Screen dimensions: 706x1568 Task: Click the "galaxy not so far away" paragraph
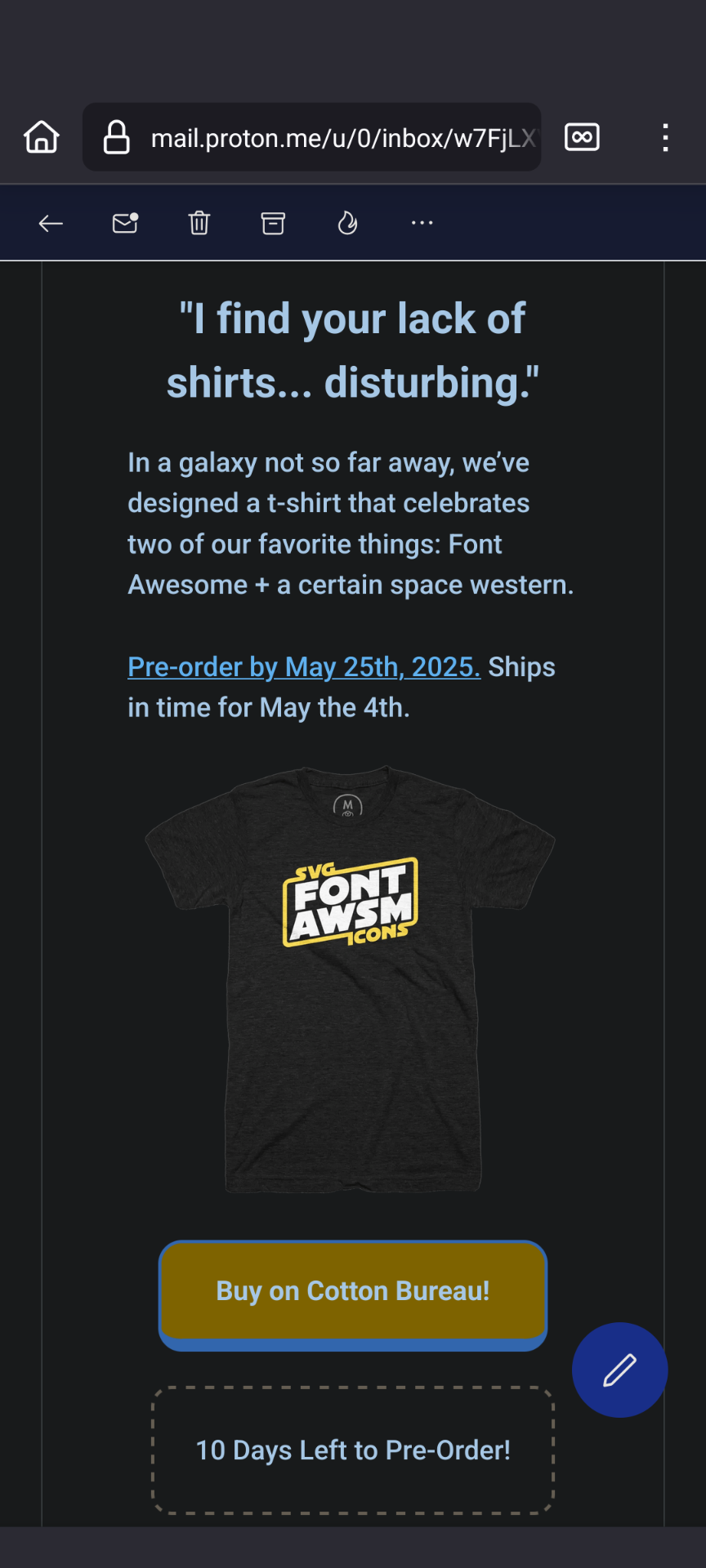(x=351, y=523)
